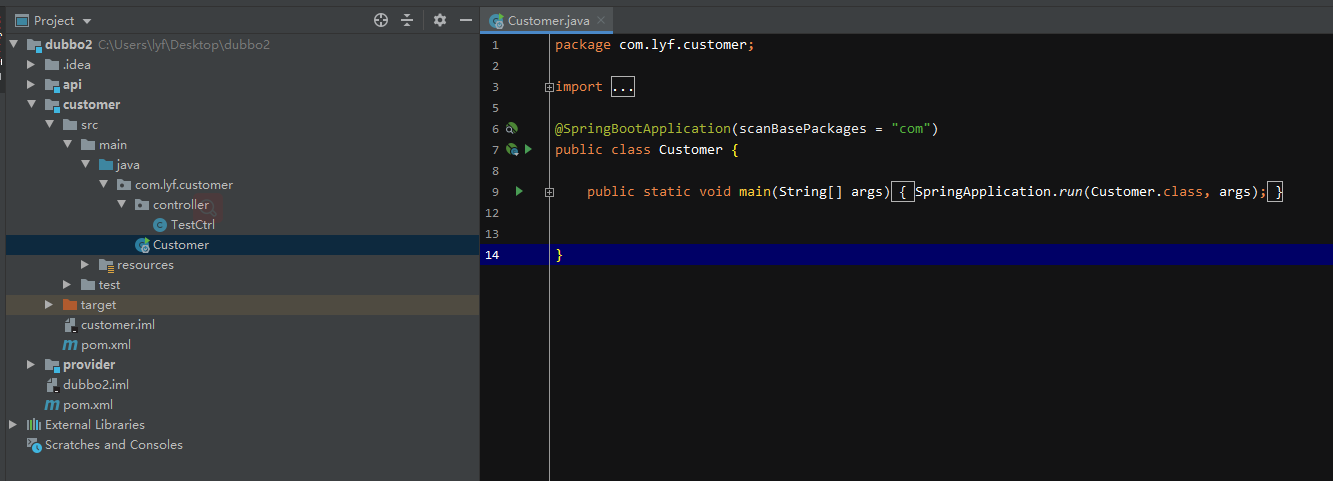Image resolution: width=1333 pixels, height=481 pixels.
Task: Expand the External Libraries arrow
Action: [x=13, y=425]
